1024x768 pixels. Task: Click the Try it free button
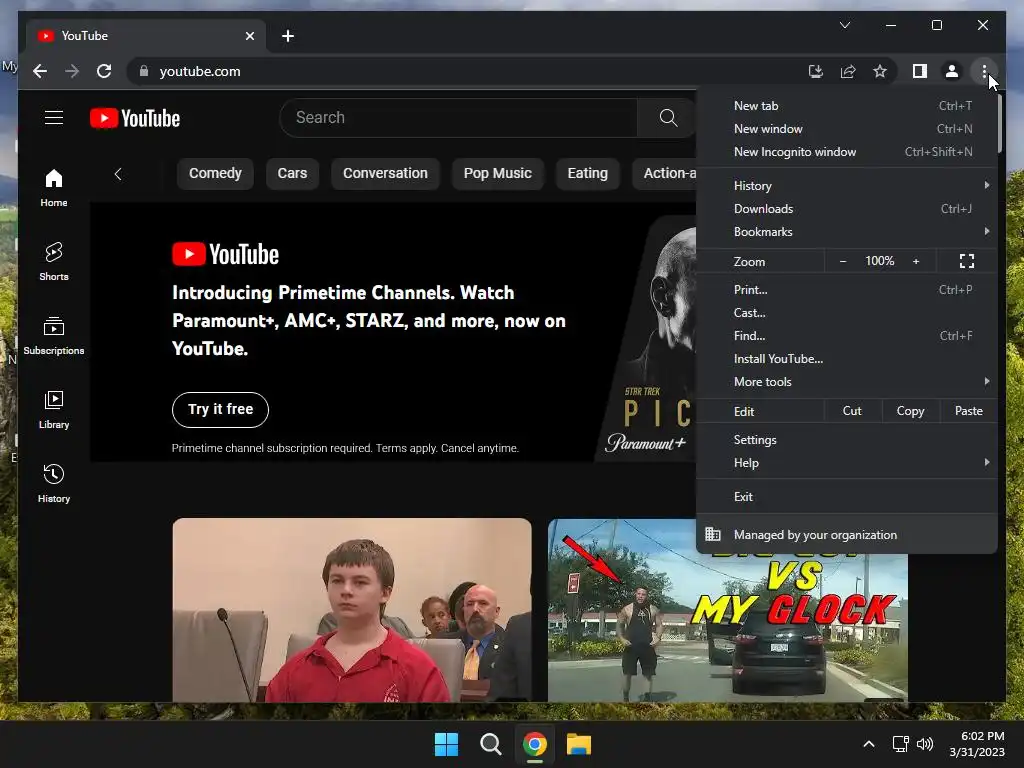pyautogui.click(x=220, y=409)
